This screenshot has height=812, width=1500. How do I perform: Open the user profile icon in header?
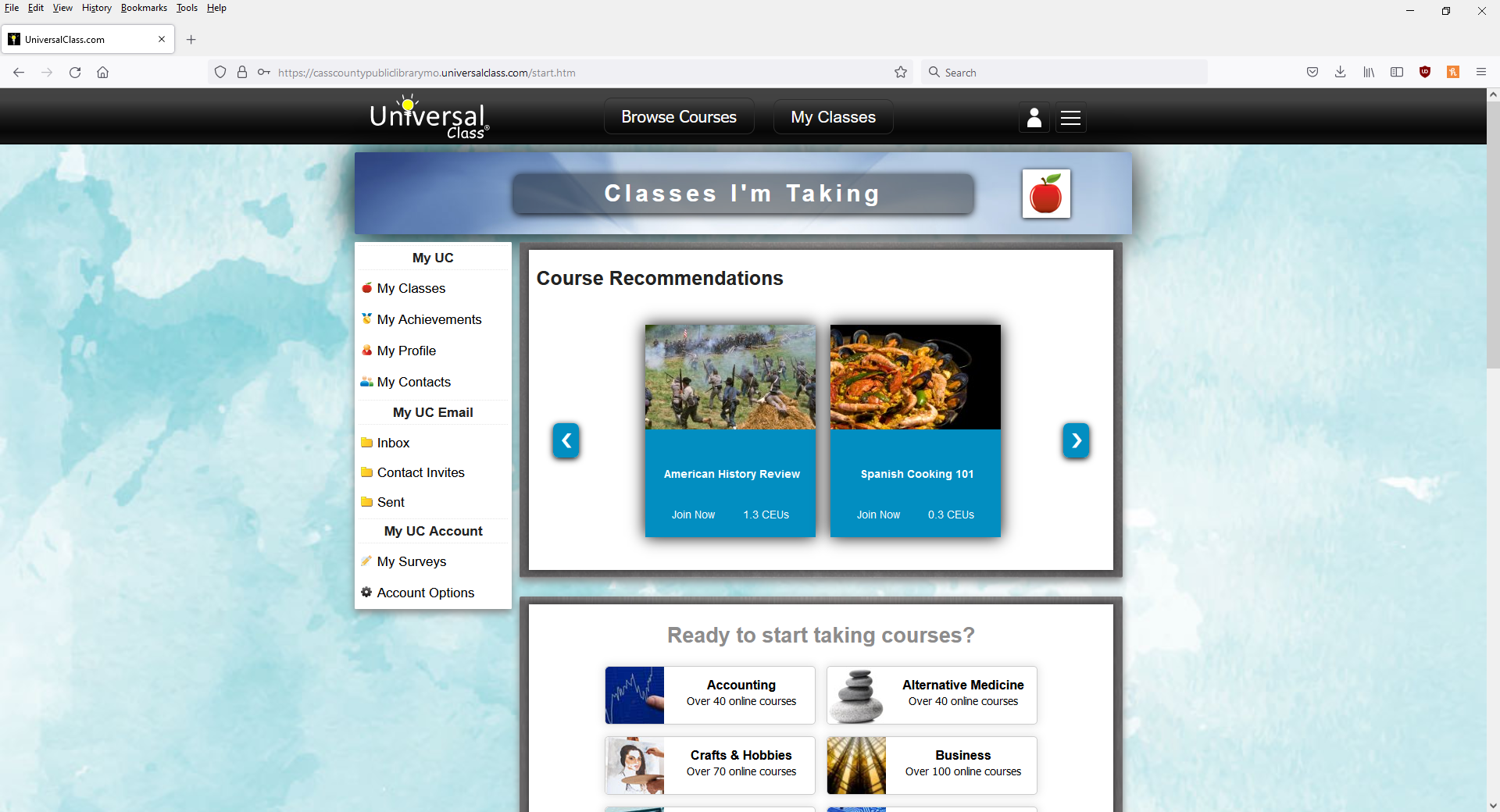click(x=1034, y=117)
